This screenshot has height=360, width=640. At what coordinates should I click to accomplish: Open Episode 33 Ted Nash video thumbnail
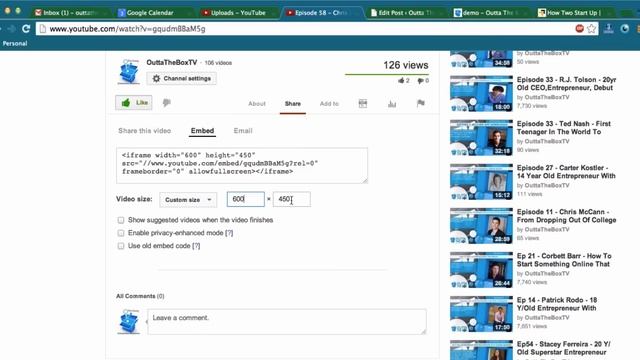click(481, 138)
